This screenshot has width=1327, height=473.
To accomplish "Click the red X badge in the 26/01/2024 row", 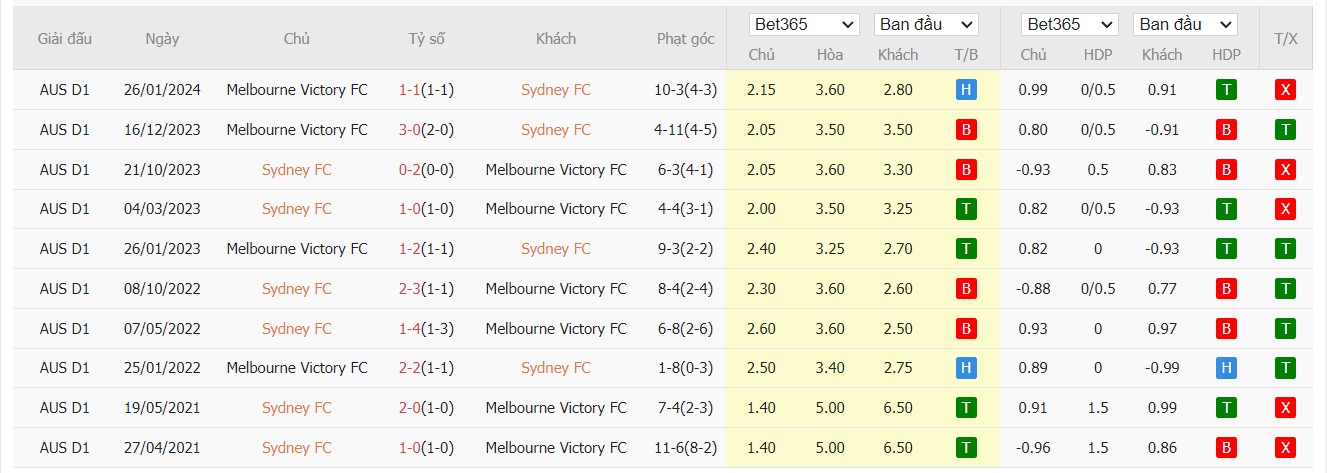I will (x=1286, y=90).
